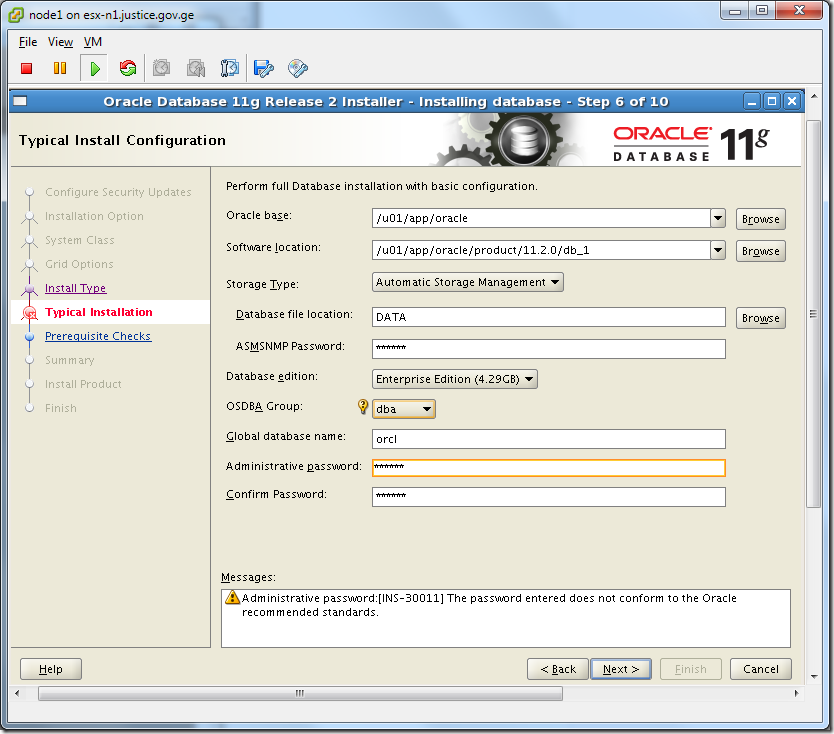Connect a CD/DVD device to the VM

pos(297,68)
